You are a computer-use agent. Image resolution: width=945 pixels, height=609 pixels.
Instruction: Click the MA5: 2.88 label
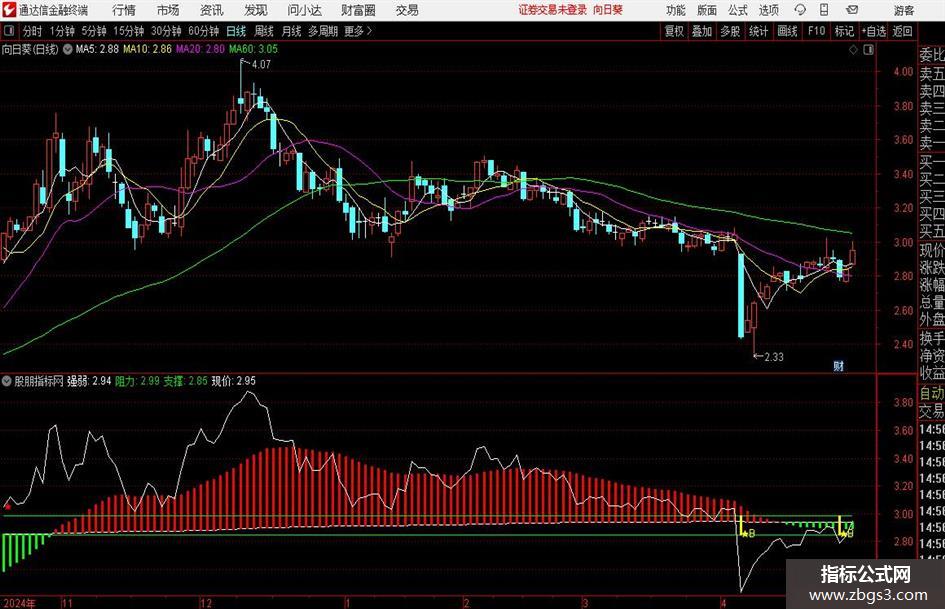pos(97,49)
